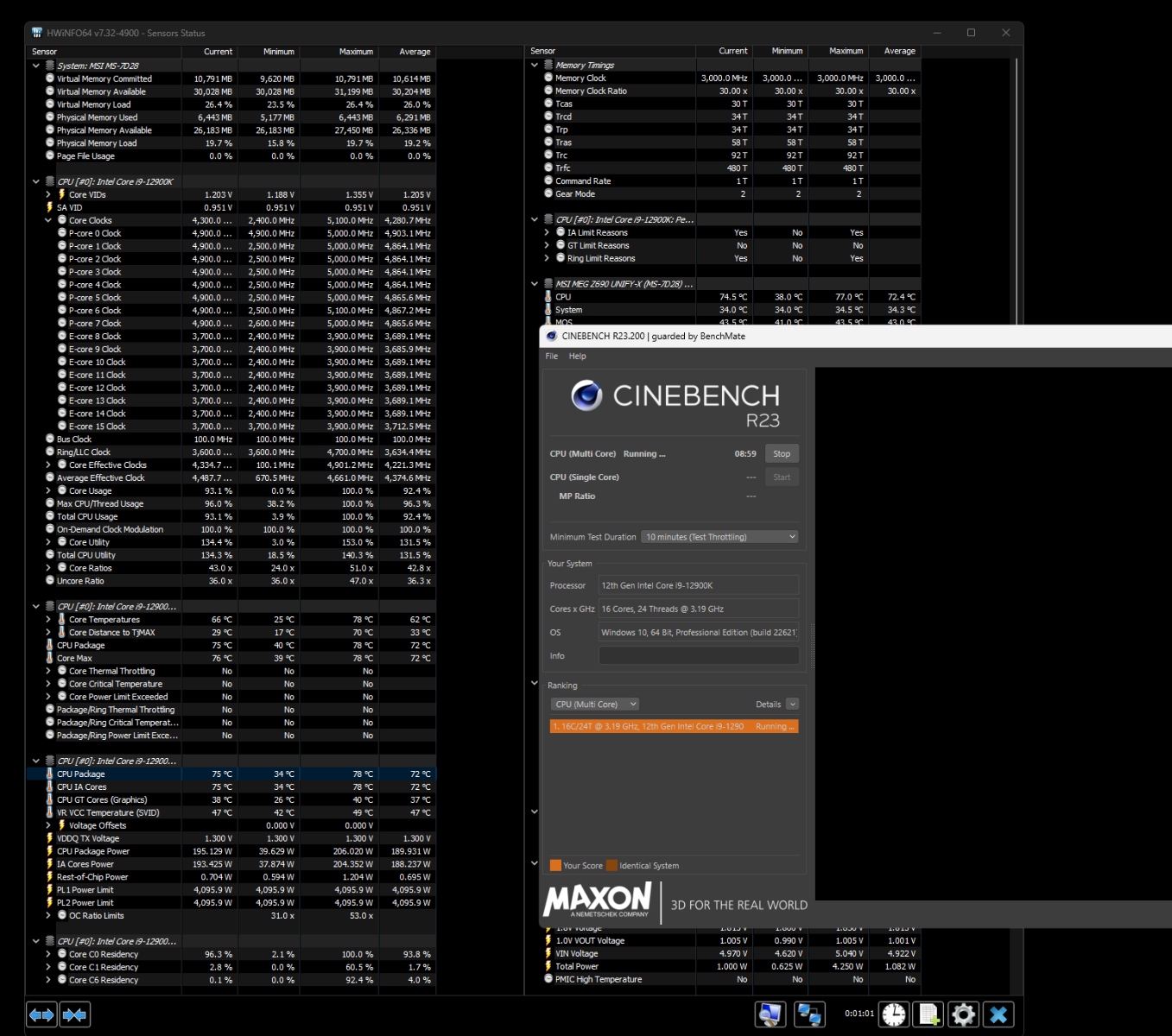Click the HWiNFO64 title bar app icon
The width and height of the screenshot is (1172, 1036).
(37, 33)
